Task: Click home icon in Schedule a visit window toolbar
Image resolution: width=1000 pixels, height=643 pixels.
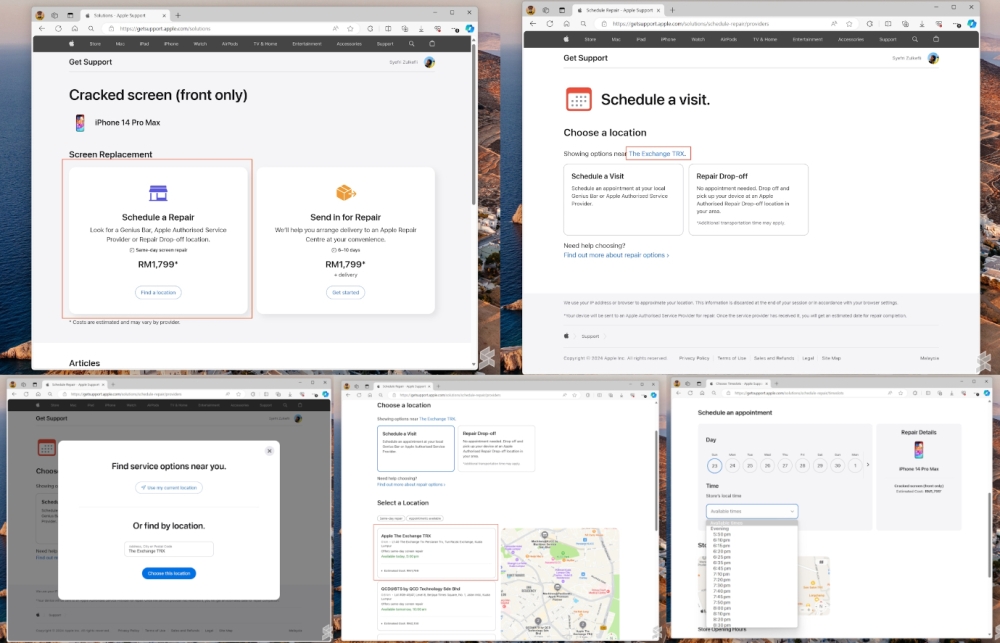Action: (566, 24)
